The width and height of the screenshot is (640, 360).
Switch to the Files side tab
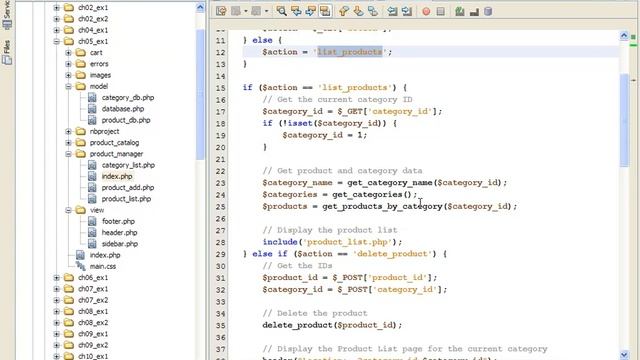click(x=7, y=52)
